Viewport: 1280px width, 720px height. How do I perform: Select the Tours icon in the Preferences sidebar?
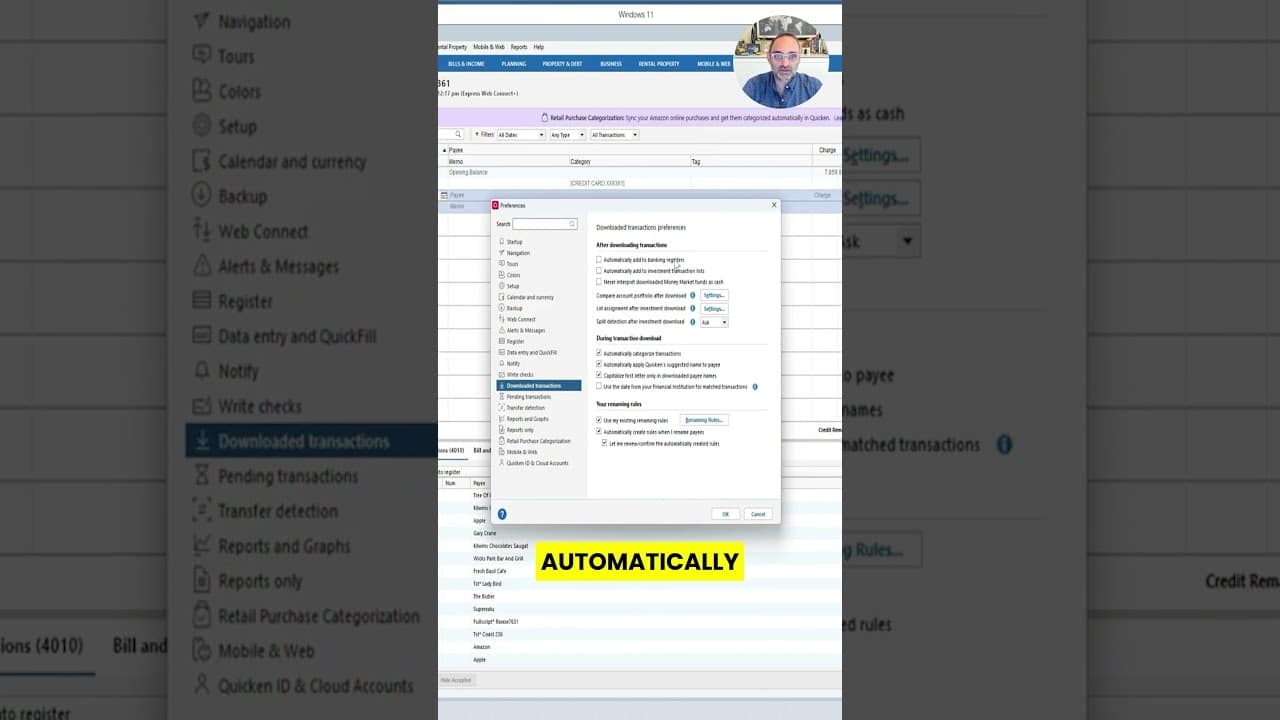click(501, 264)
